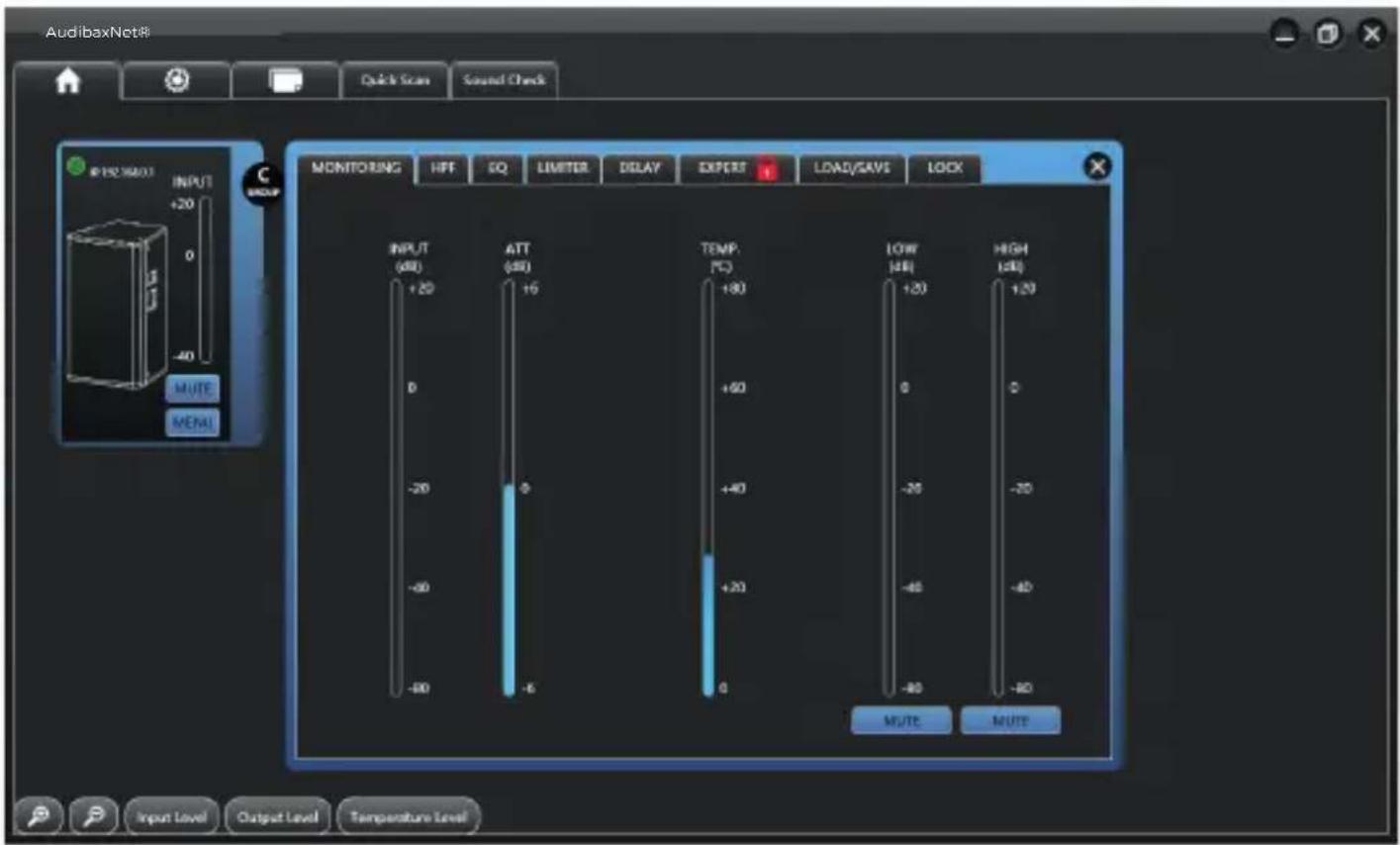The image size is (1400, 845).
Task: Open the DELAY tab
Action: pyautogui.click(x=639, y=168)
